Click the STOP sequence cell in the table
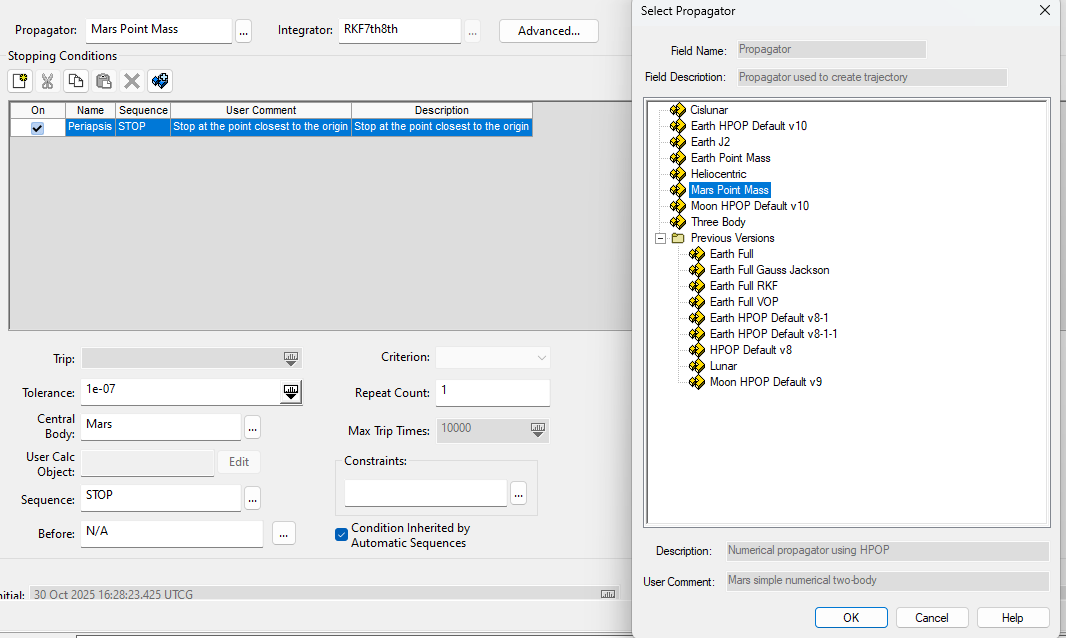Image resolution: width=1066 pixels, height=638 pixels. [143, 127]
